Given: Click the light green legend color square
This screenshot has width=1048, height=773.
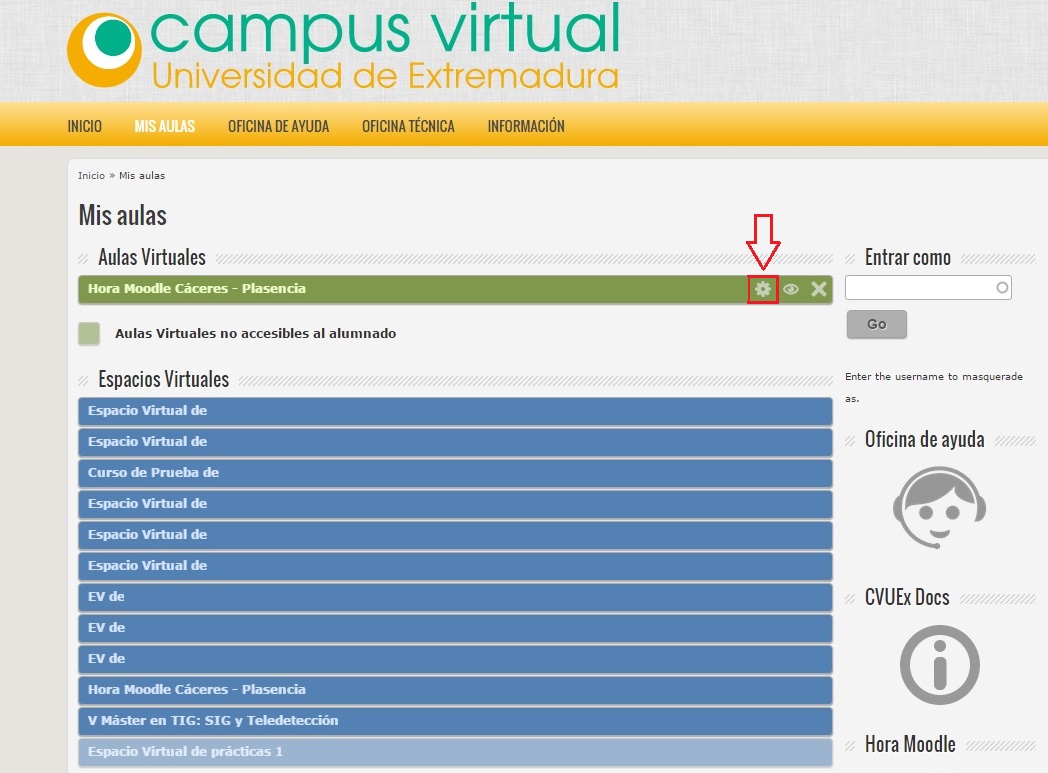Looking at the screenshot, I should [89, 334].
